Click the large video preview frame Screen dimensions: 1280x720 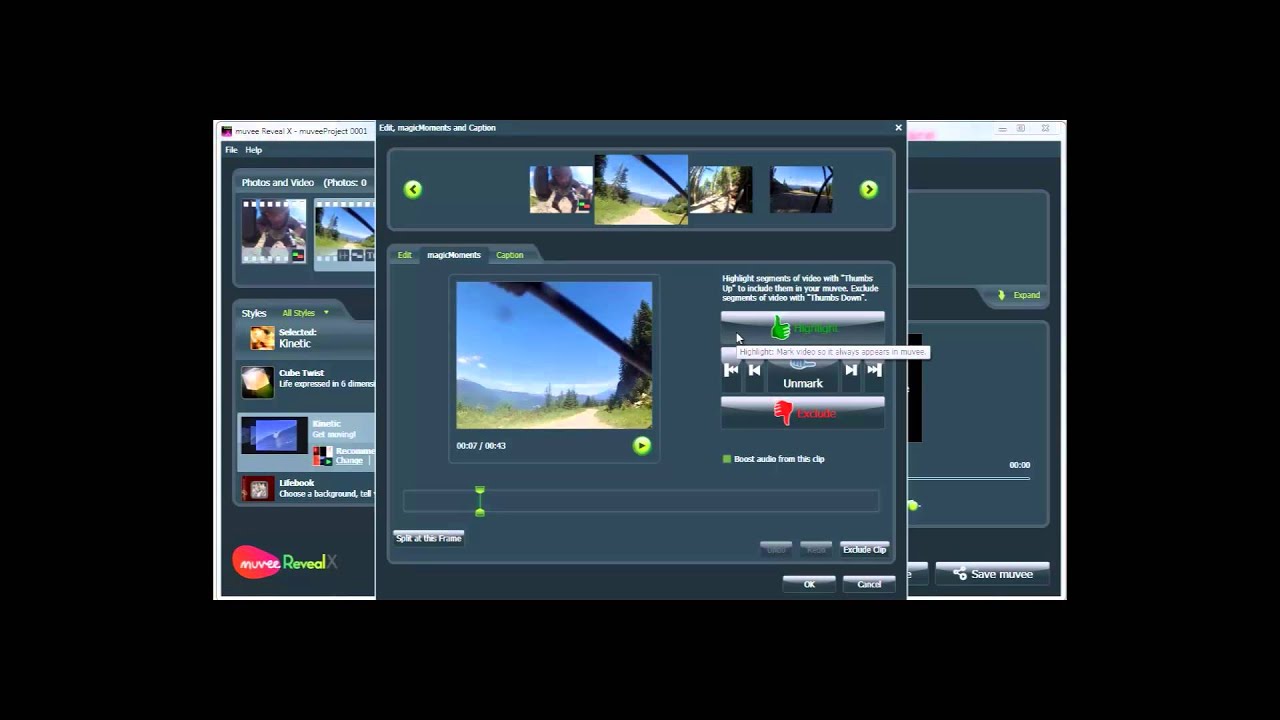click(x=554, y=355)
